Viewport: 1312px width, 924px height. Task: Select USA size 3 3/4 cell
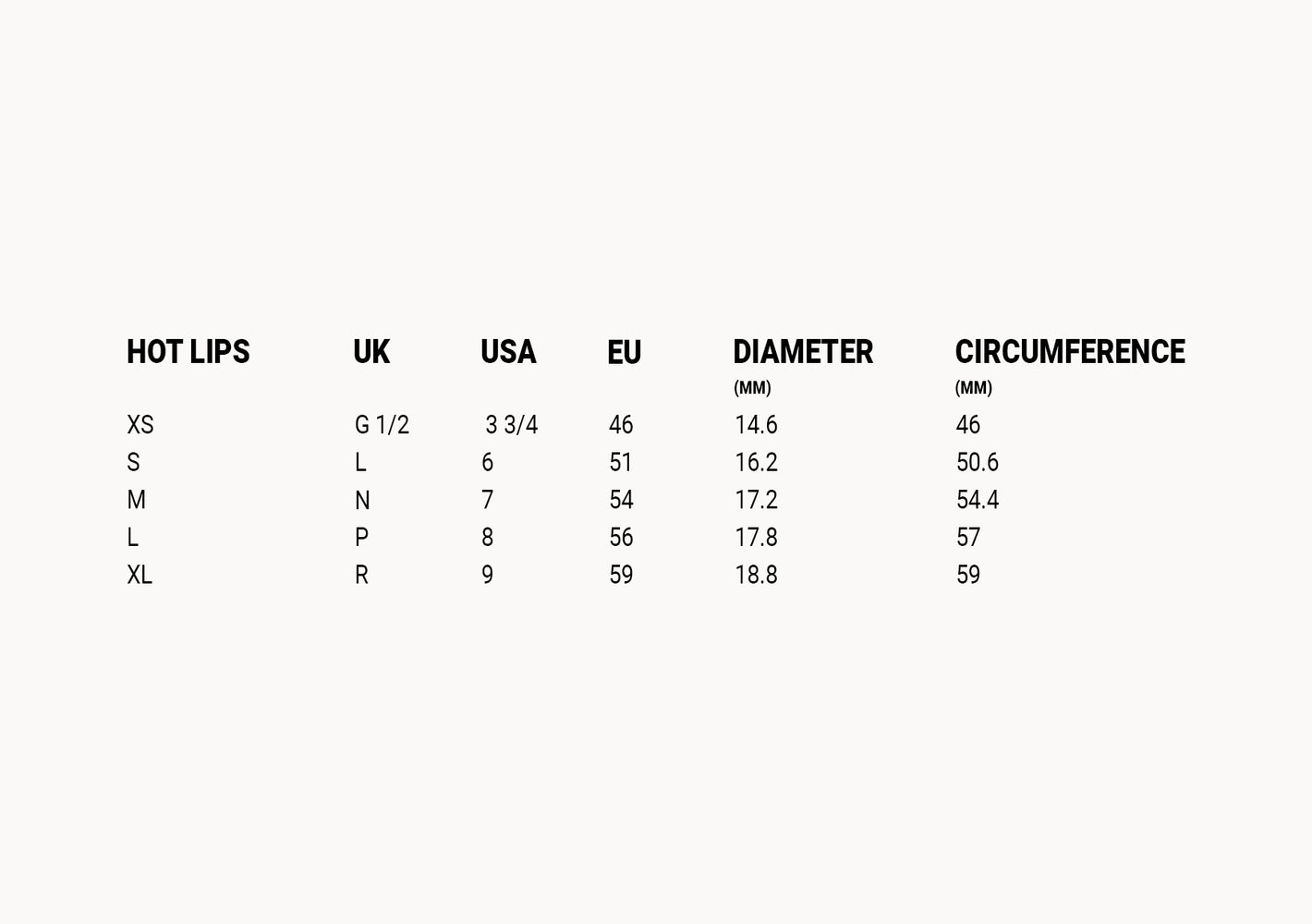(511, 425)
